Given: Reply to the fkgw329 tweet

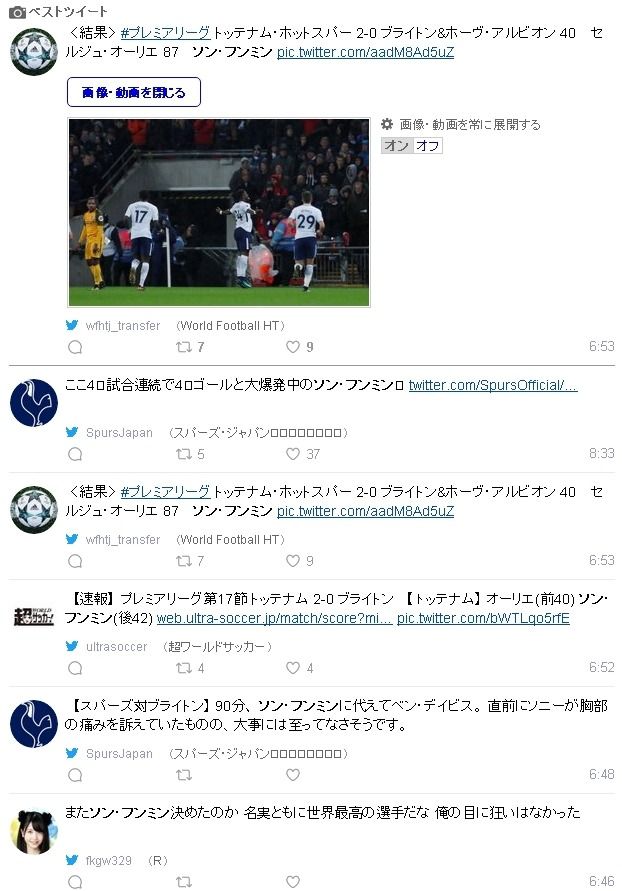Looking at the screenshot, I should tap(75, 881).
